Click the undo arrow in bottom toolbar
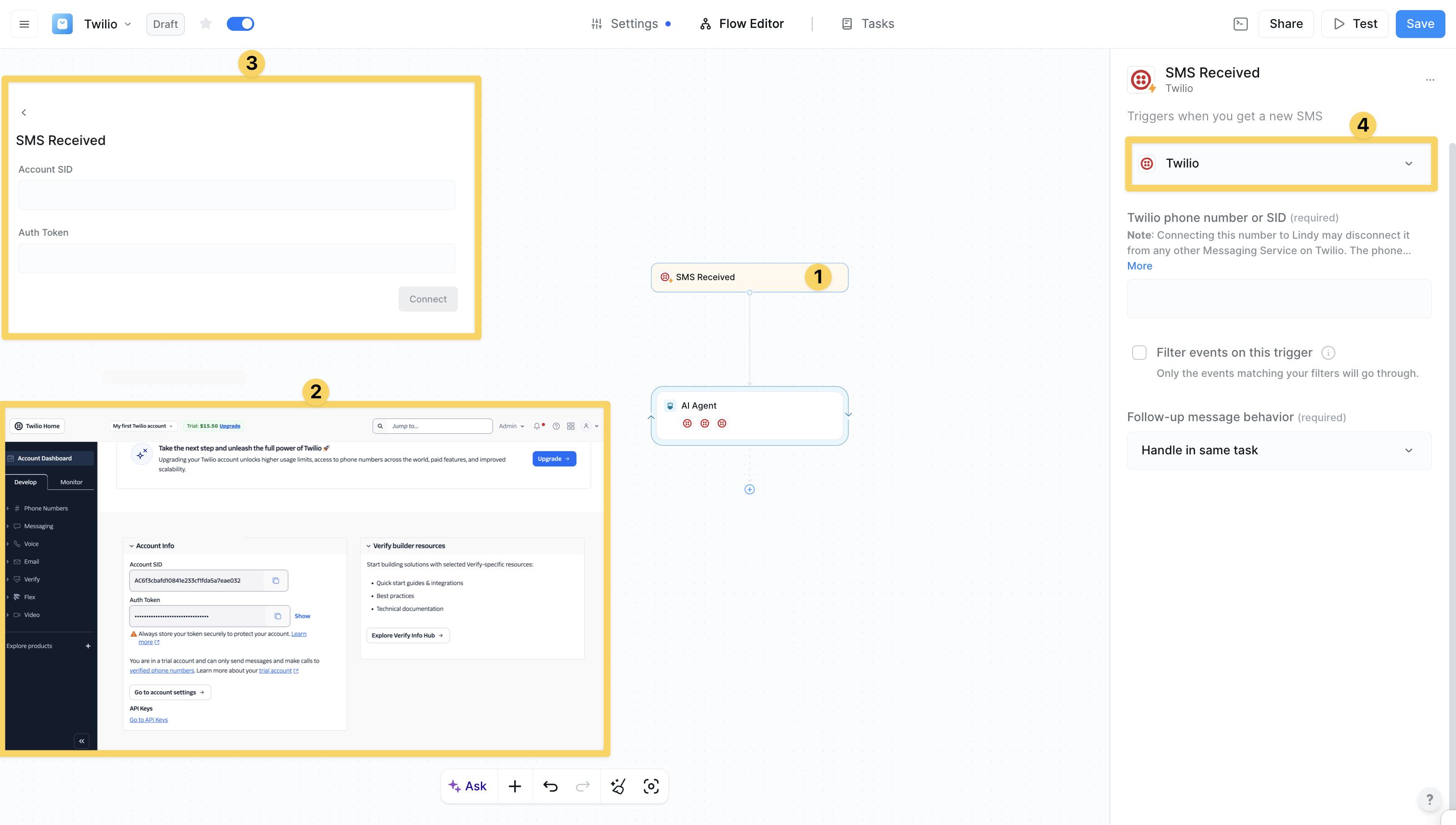Screen dimensions: 1456x825 pos(550,786)
